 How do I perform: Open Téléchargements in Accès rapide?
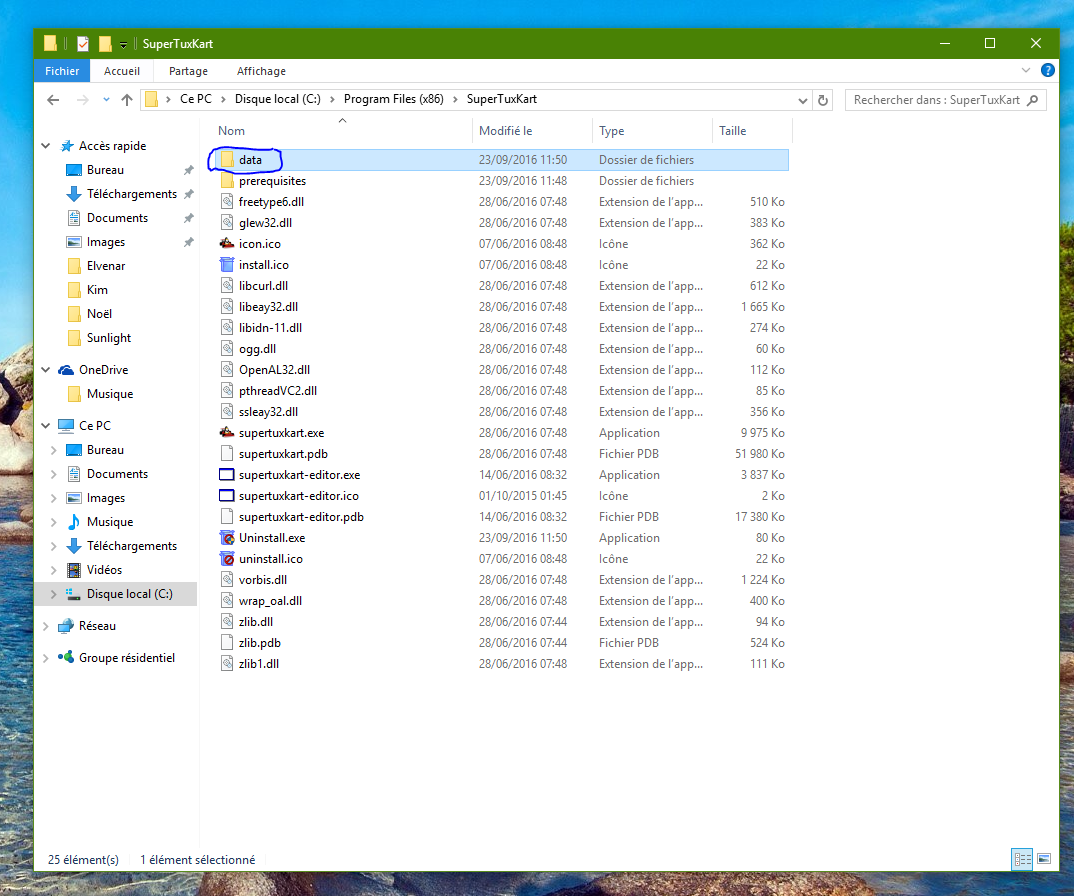132,194
